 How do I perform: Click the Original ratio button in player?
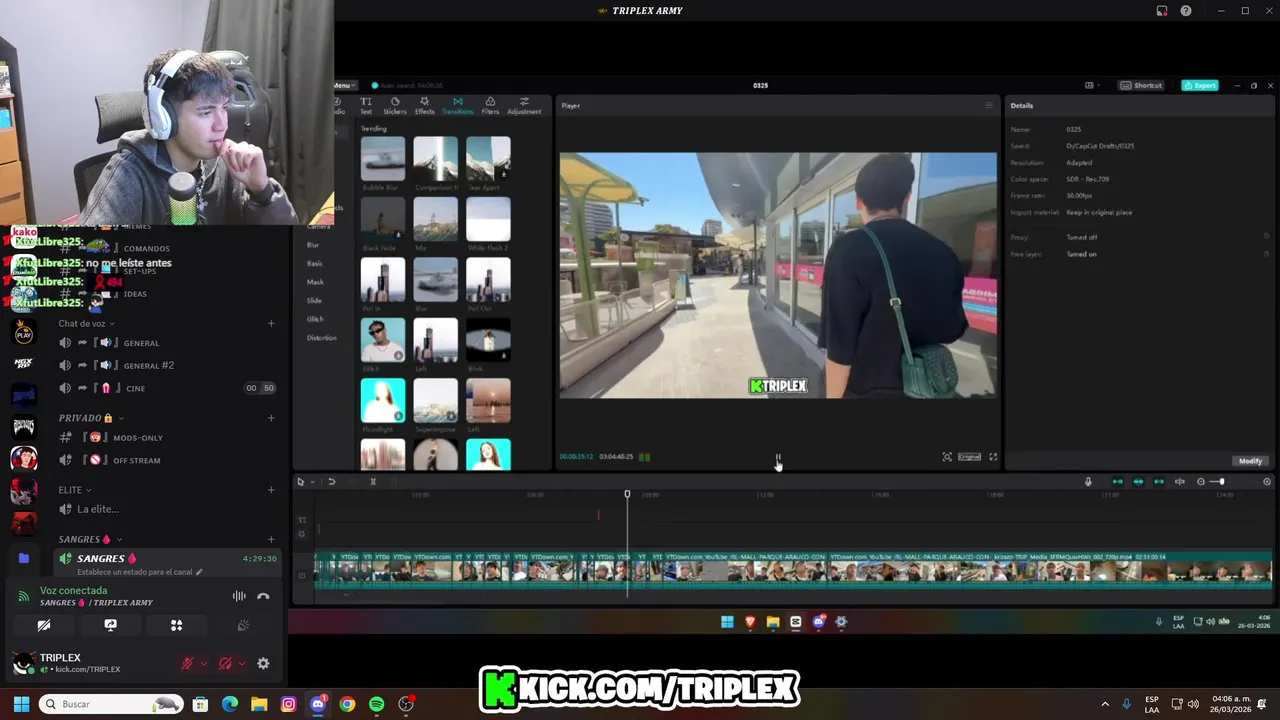pyautogui.click(x=970, y=457)
